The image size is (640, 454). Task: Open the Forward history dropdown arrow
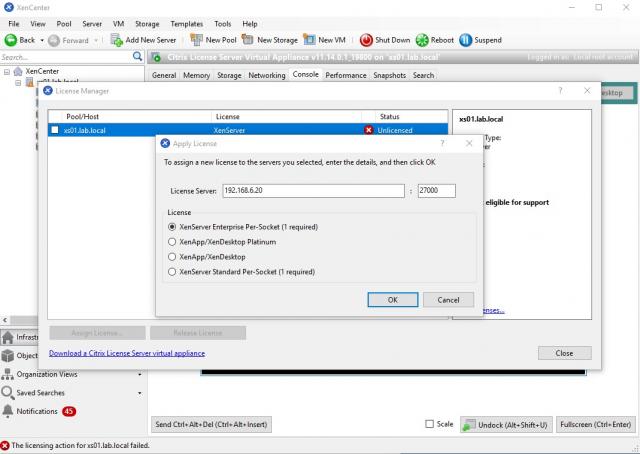pos(96,40)
